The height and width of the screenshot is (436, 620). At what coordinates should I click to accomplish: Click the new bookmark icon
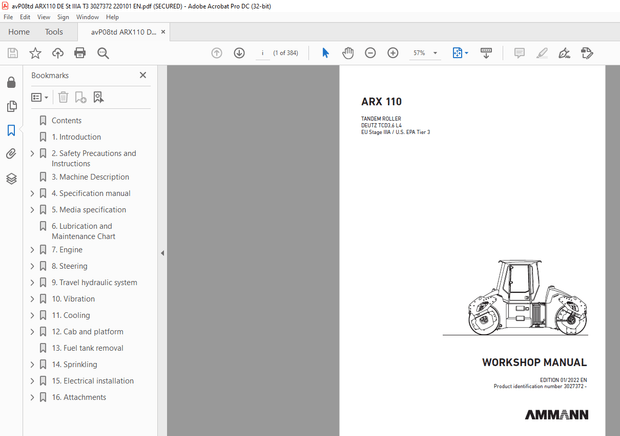81,97
